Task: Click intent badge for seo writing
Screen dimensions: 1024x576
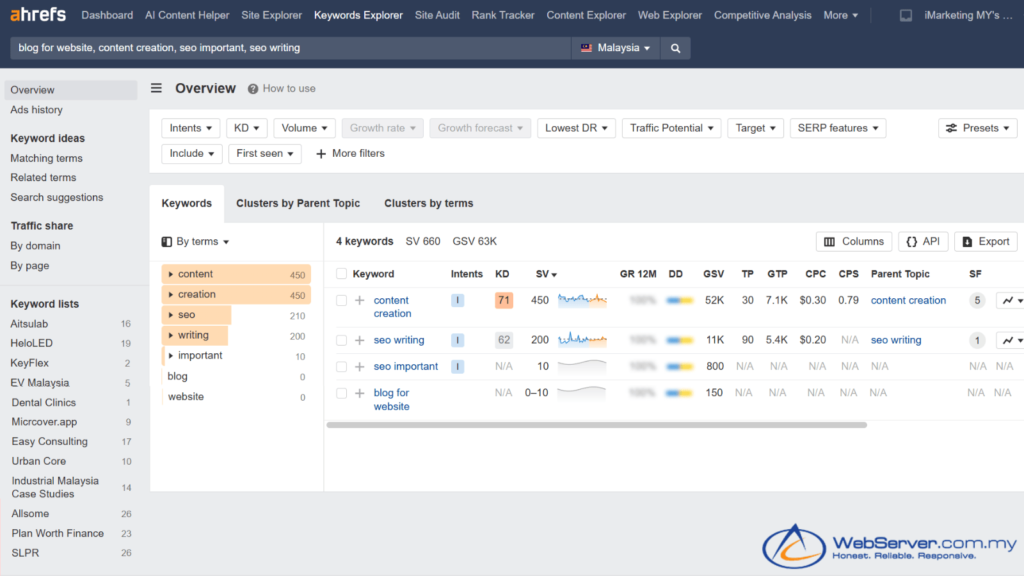Action: point(457,340)
